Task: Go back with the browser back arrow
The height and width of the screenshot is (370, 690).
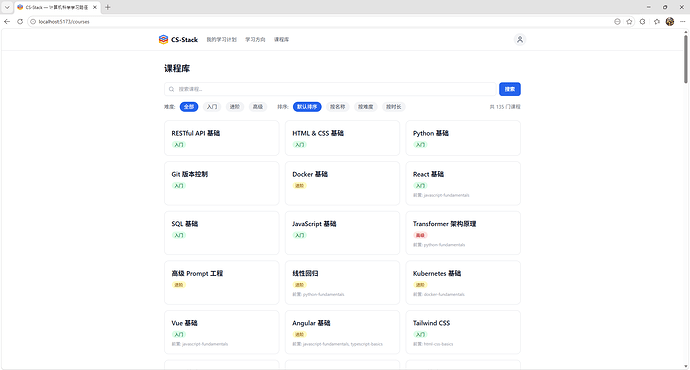Action: [x=7, y=22]
